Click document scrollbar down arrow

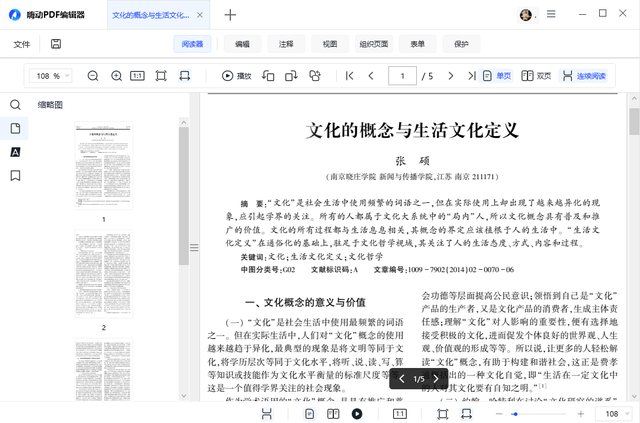click(634, 396)
